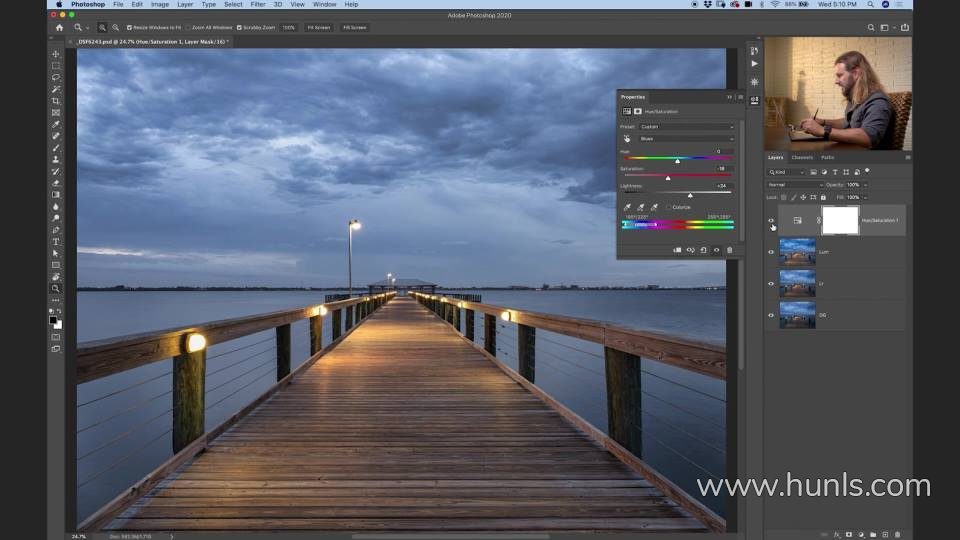Select the Move tool
This screenshot has width=960, height=540.
pos(56,54)
